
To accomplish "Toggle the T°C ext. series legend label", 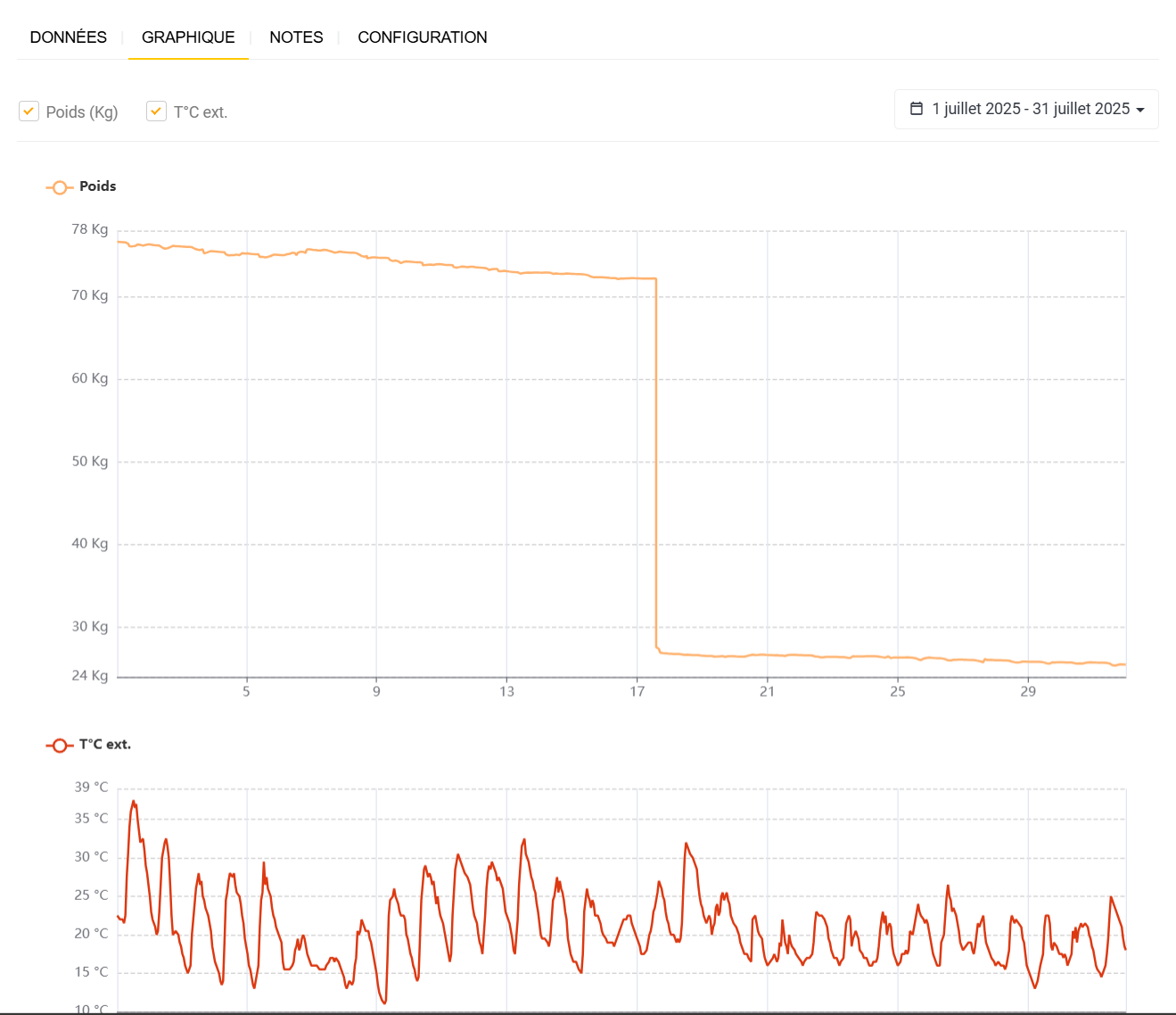I will [105, 744].
